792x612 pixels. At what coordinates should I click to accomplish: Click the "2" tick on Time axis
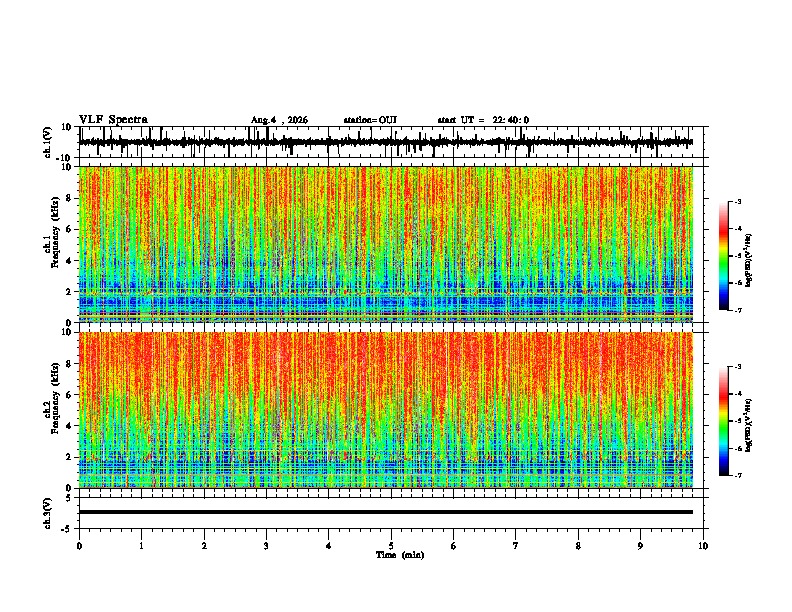pos(204,546)
